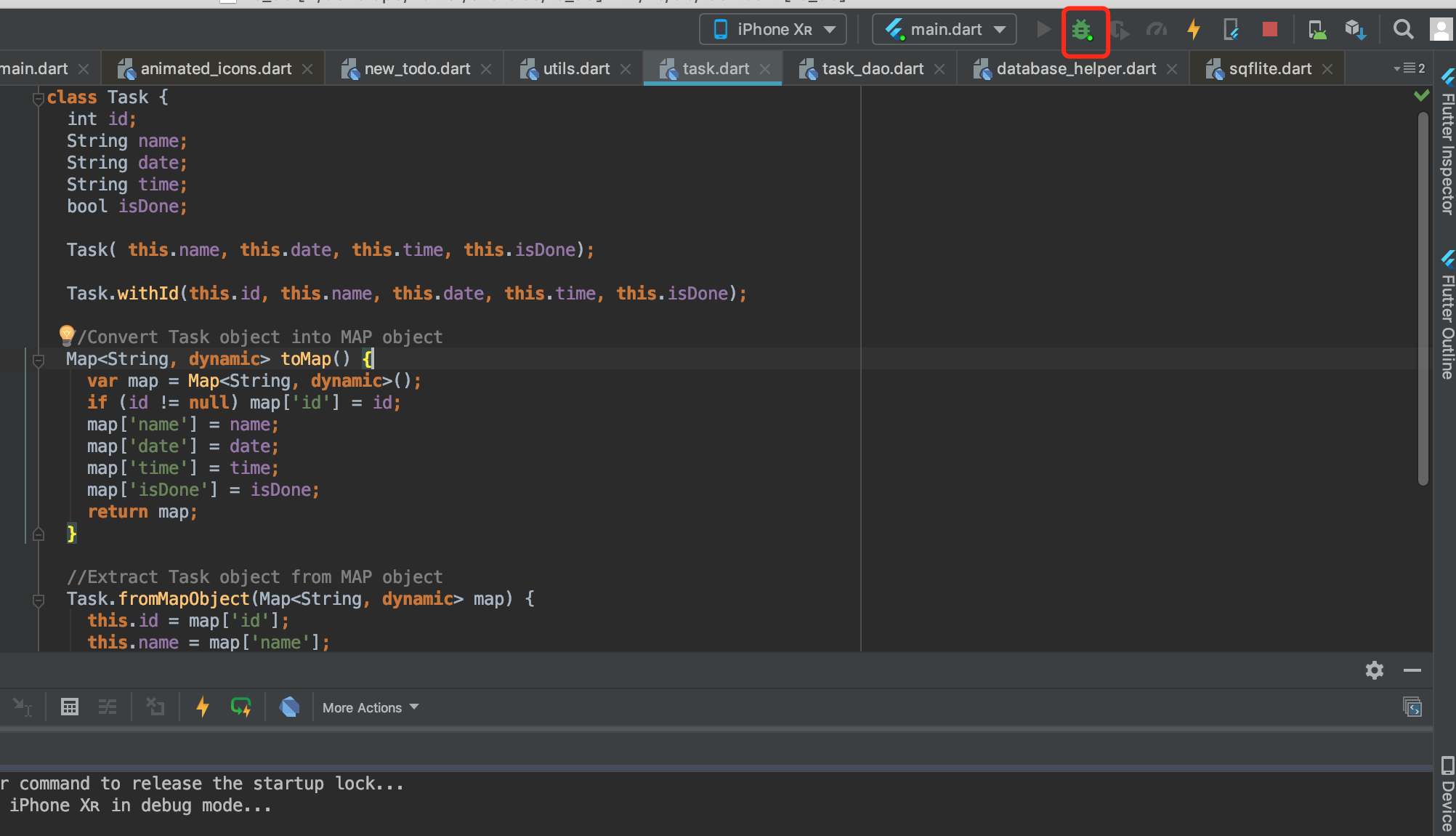This screenshot has height=836, width=1456.
Task: Collapse the class Task fold marker
Action: coord(39,98)
